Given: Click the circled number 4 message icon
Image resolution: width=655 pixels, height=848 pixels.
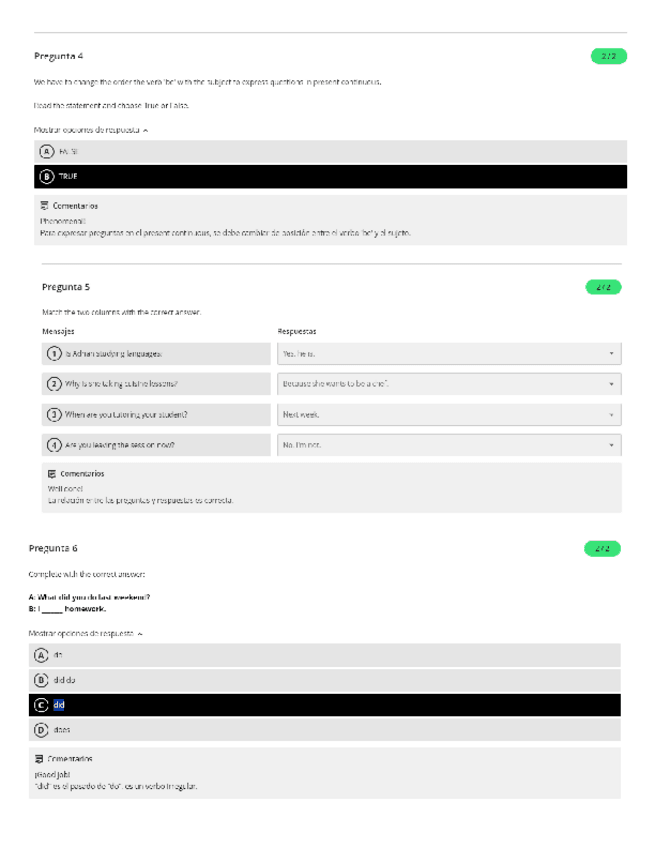Looking at the screenshot, I should pyautogui.click(x=54, y=444).
